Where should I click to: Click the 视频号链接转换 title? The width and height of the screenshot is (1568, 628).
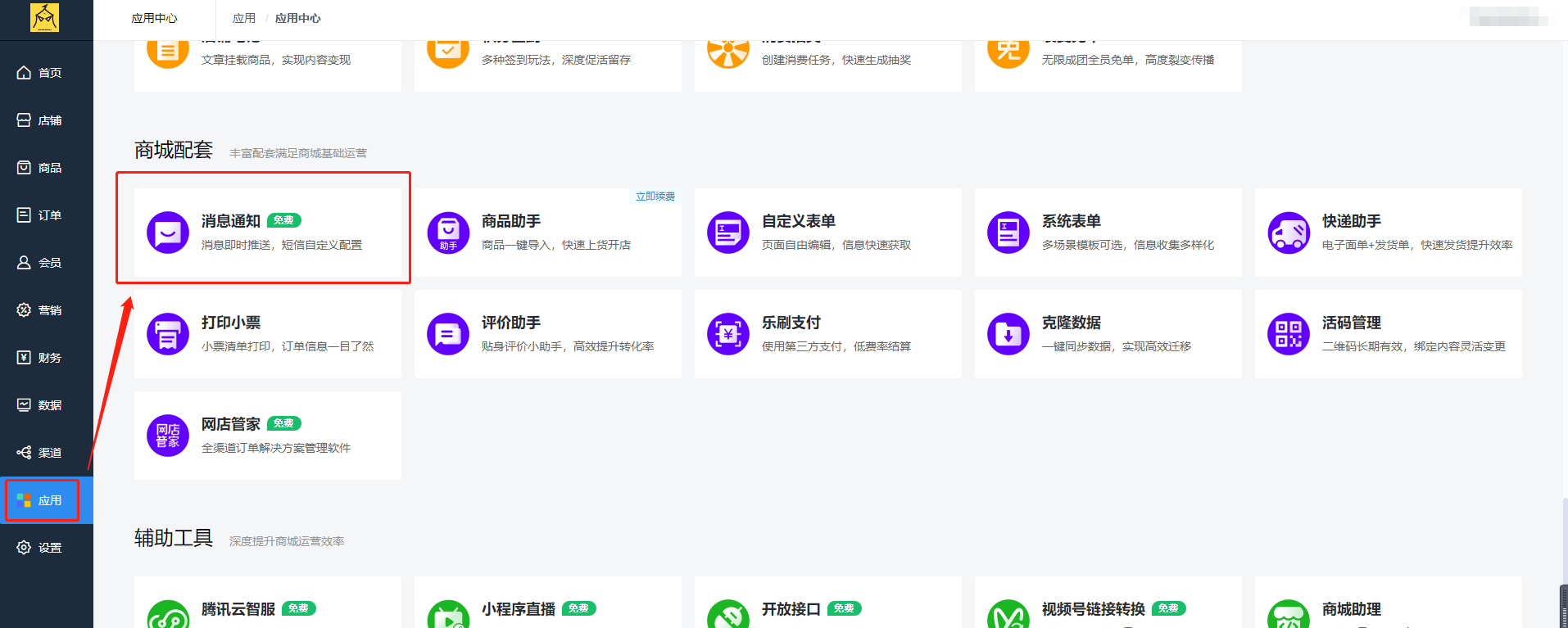(x=1094, y=609)
